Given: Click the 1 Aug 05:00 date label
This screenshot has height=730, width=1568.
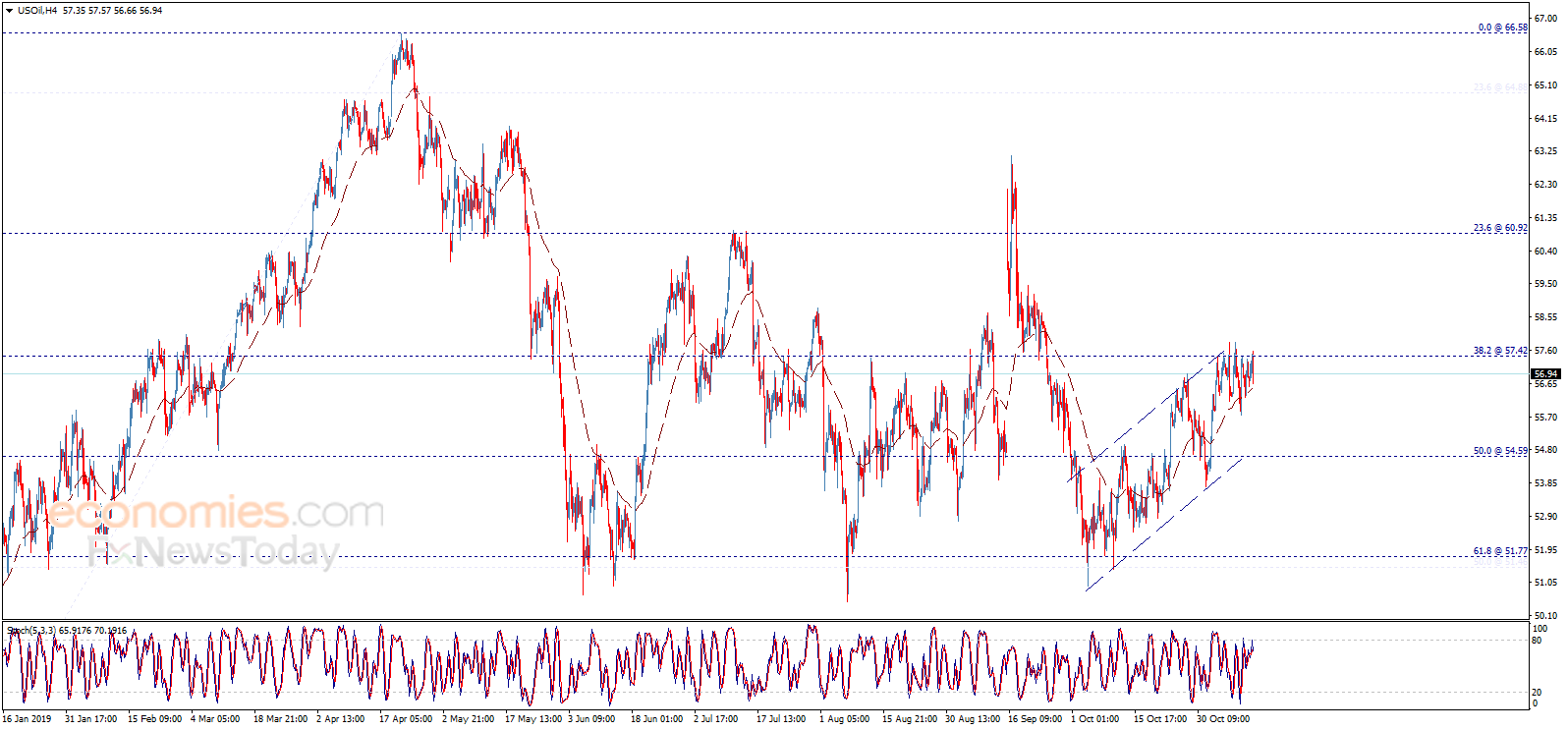Looking at the screenshot, I should (x=844, y=719).
